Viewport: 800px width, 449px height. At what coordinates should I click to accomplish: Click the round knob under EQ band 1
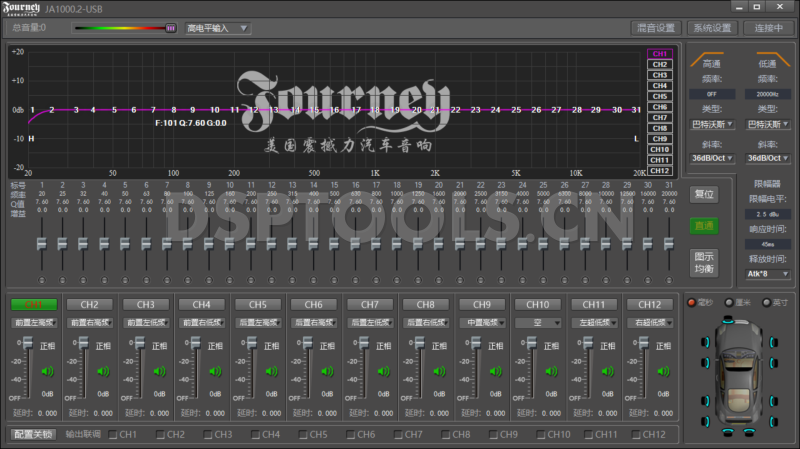click(42, 280)
